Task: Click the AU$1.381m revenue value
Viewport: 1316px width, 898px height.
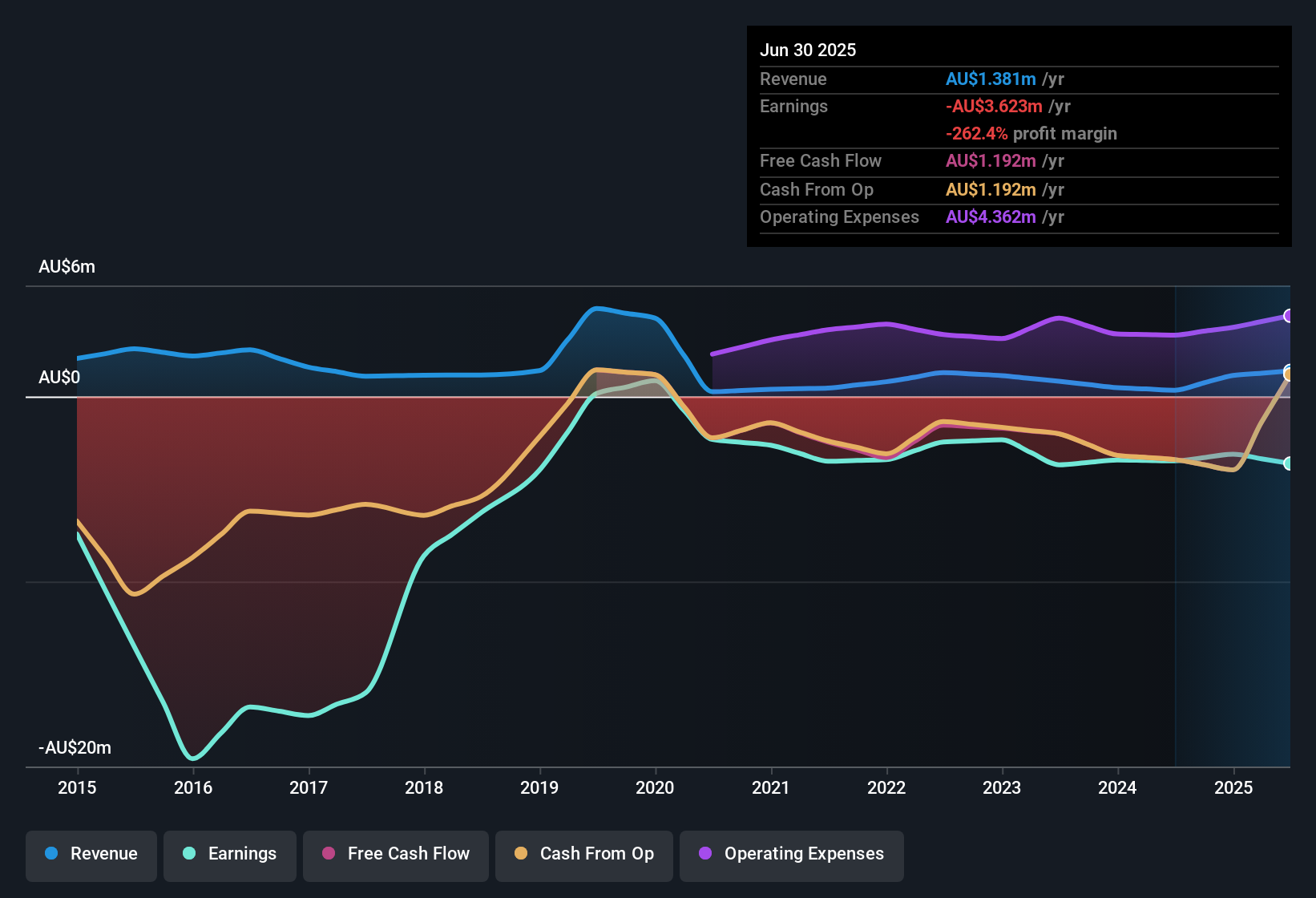Action: 991,79
